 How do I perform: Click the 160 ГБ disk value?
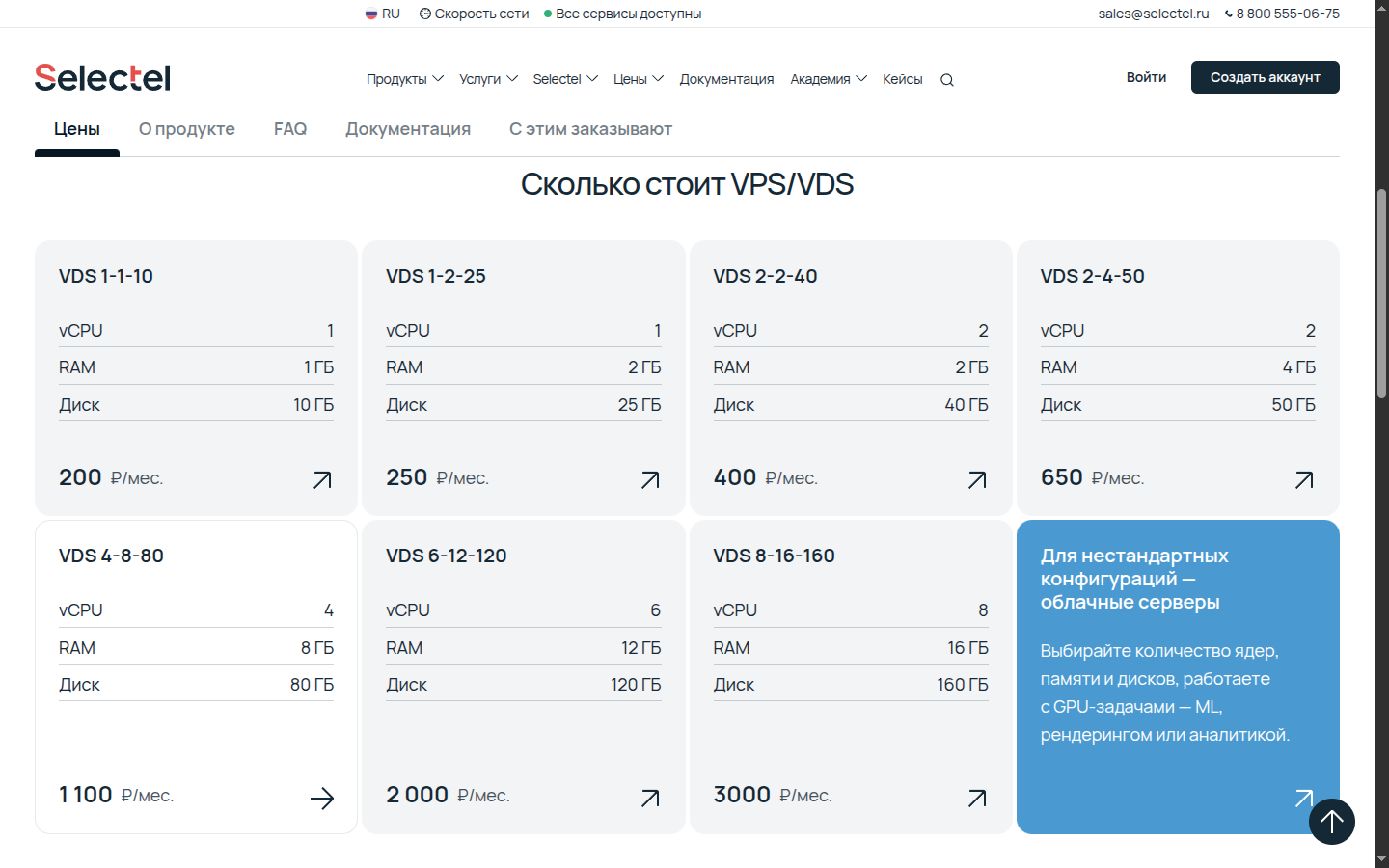[963, 685]
